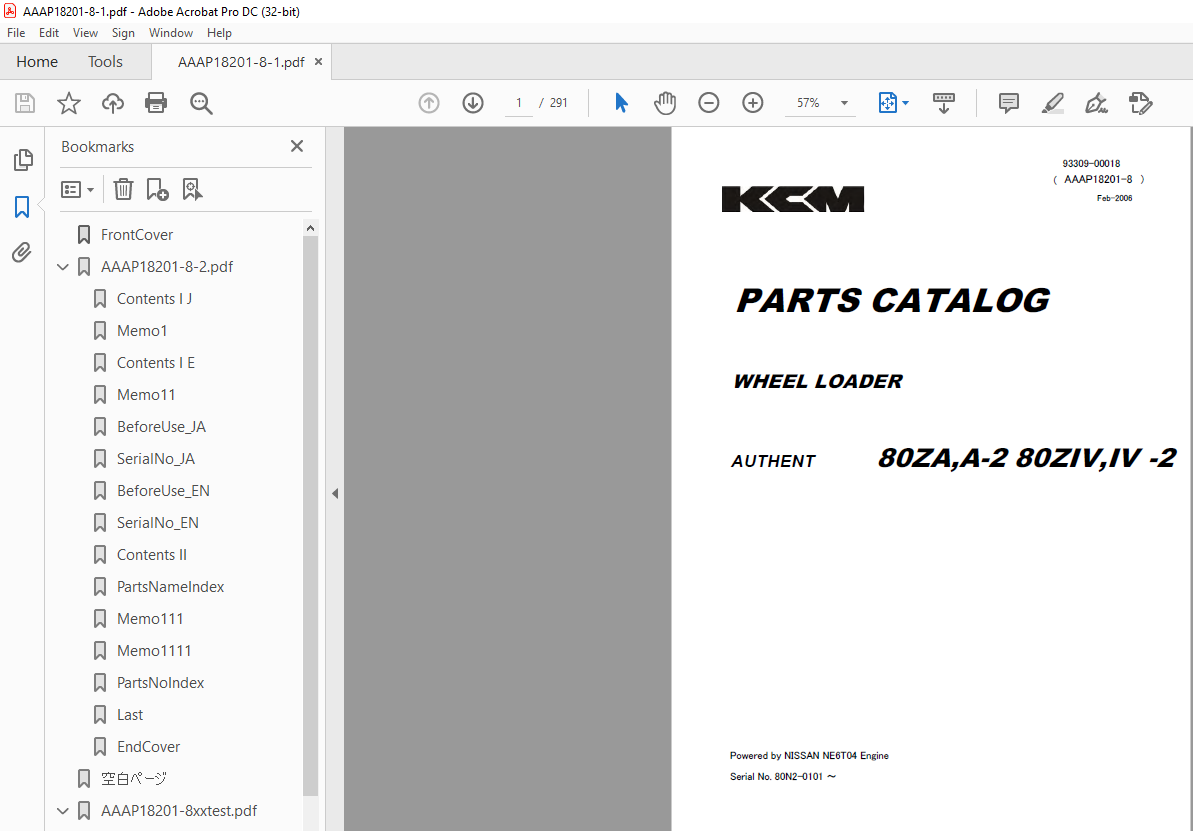Click the Zoom Out minus icon

point(709,103)
